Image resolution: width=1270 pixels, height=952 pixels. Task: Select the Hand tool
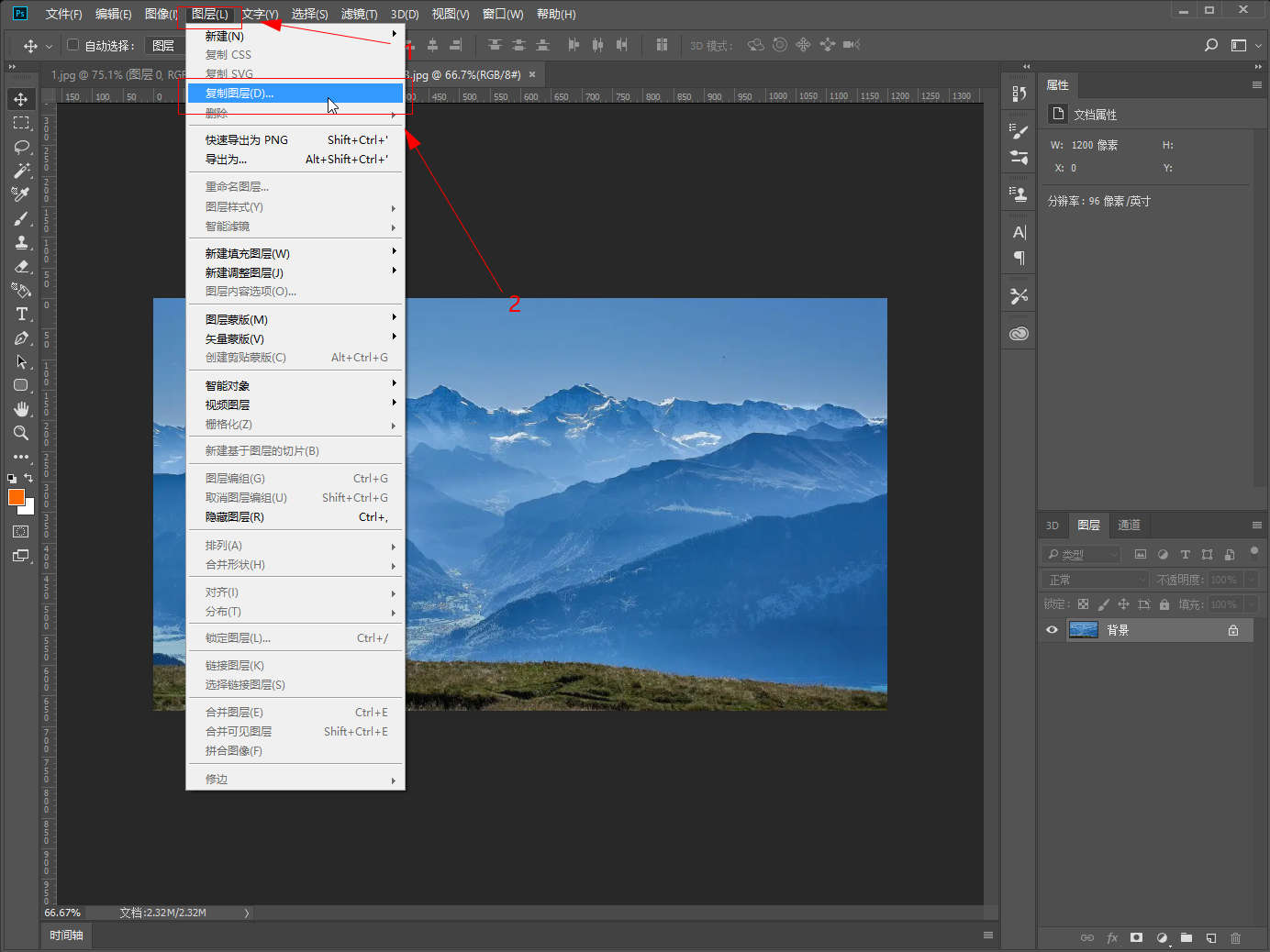click(x=21, y=409)
